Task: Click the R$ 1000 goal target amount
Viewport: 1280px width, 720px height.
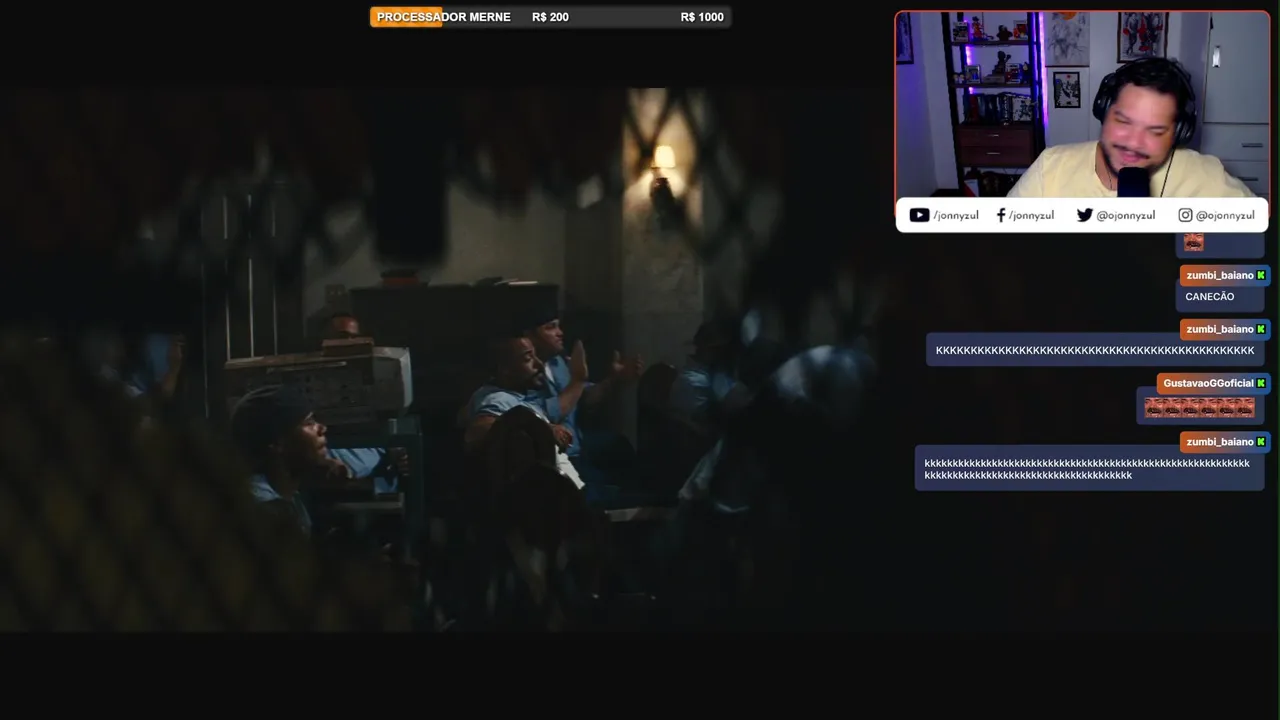Action: (702, 17)
